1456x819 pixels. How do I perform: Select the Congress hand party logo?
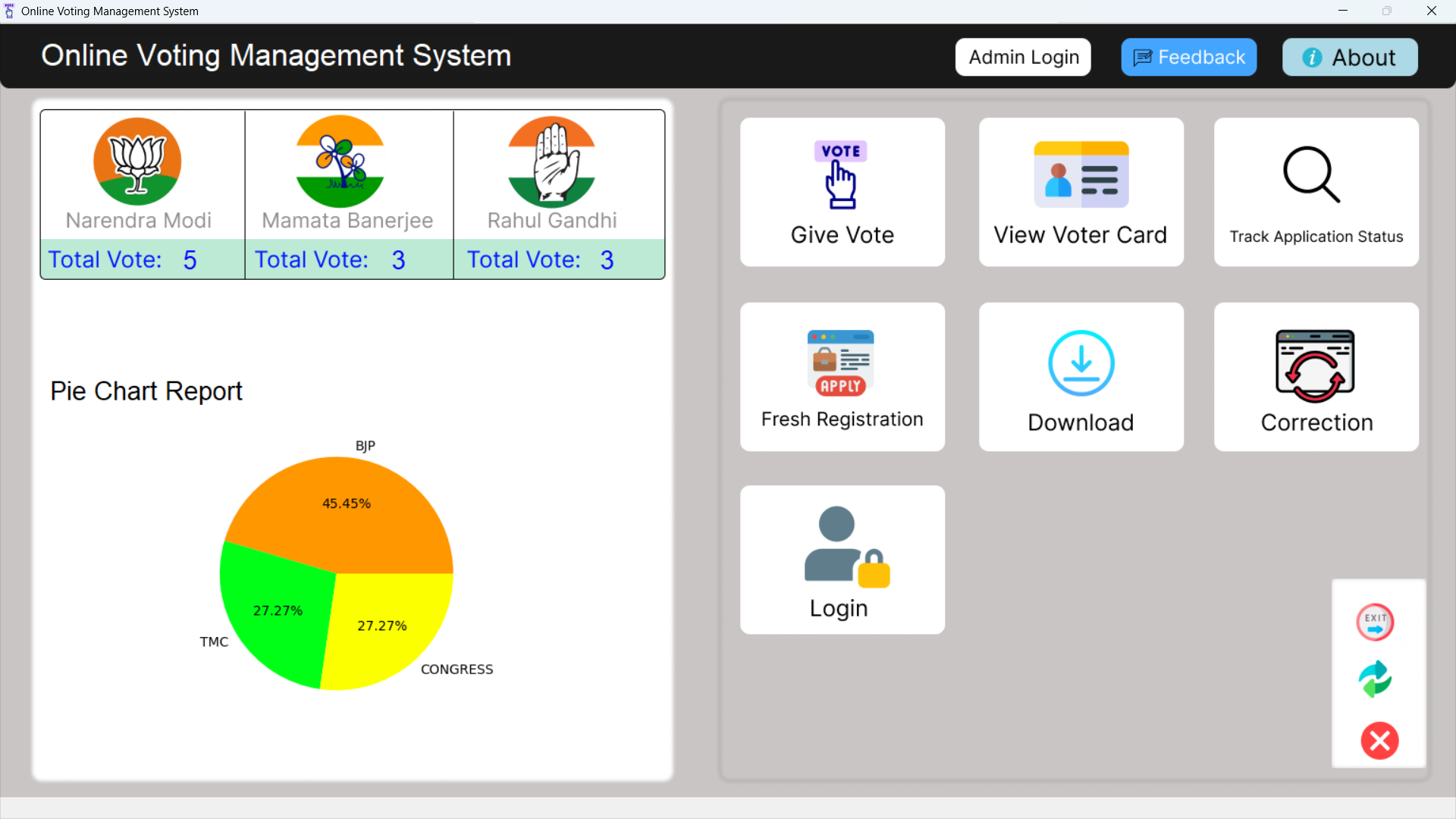tap(551, 162)
